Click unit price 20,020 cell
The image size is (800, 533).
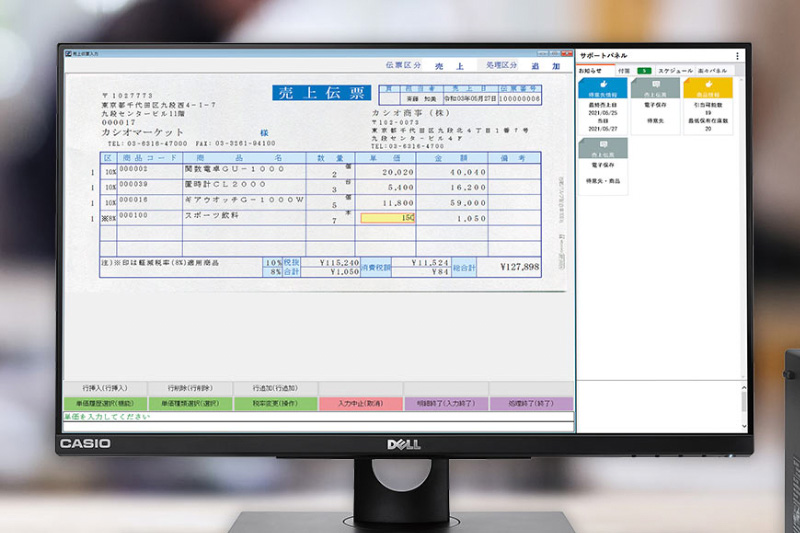[385, 171]
